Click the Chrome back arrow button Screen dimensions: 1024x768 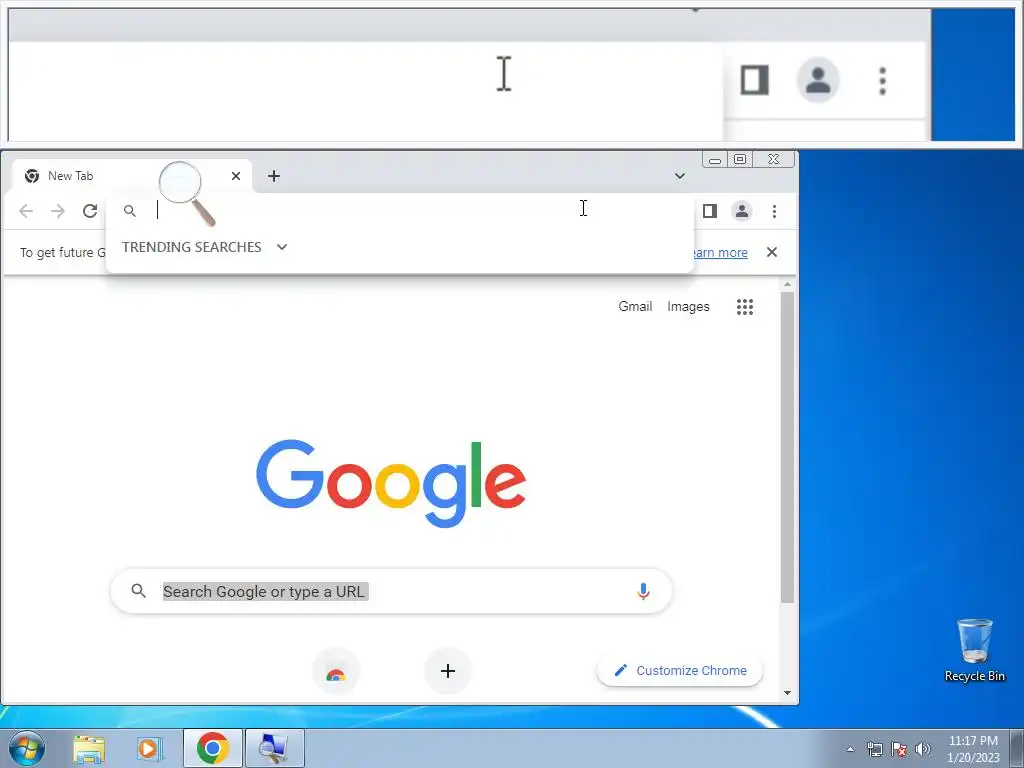(26, 211)
